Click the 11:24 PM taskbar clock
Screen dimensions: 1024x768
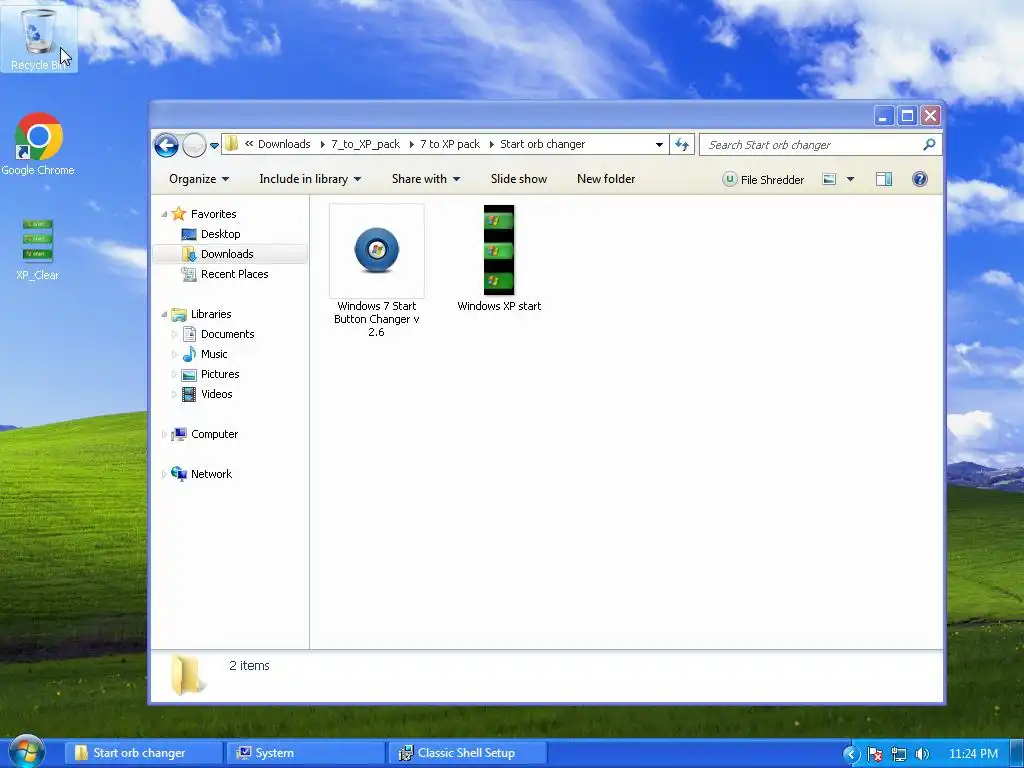point(972,754)
